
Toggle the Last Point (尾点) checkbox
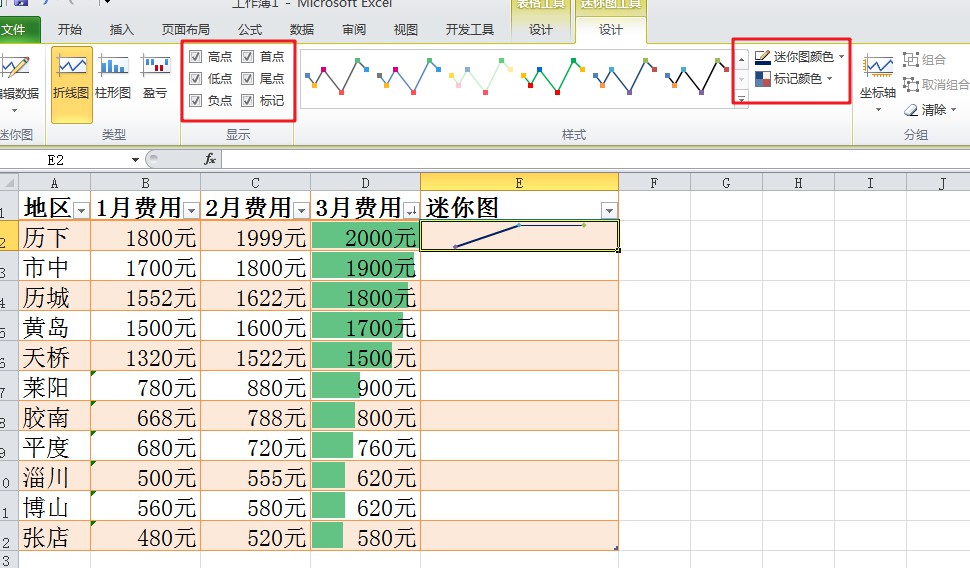coord(247,79)
